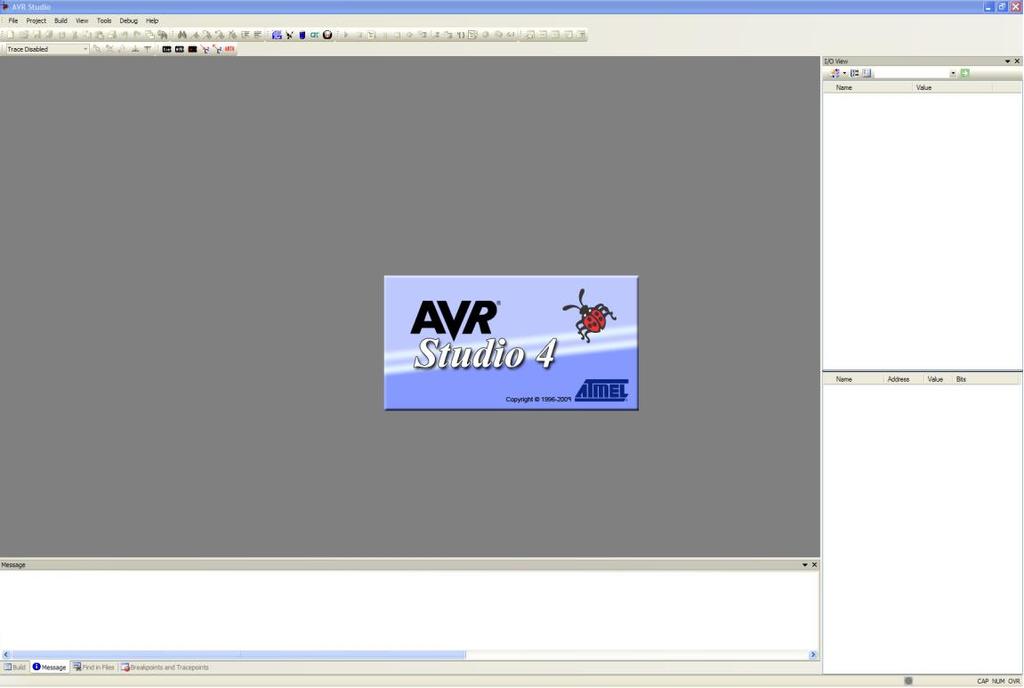Viewport: 1024px width, 688px height.
Task: Close the Message panel
Action: pyautogui.click(x=814, y=565)
